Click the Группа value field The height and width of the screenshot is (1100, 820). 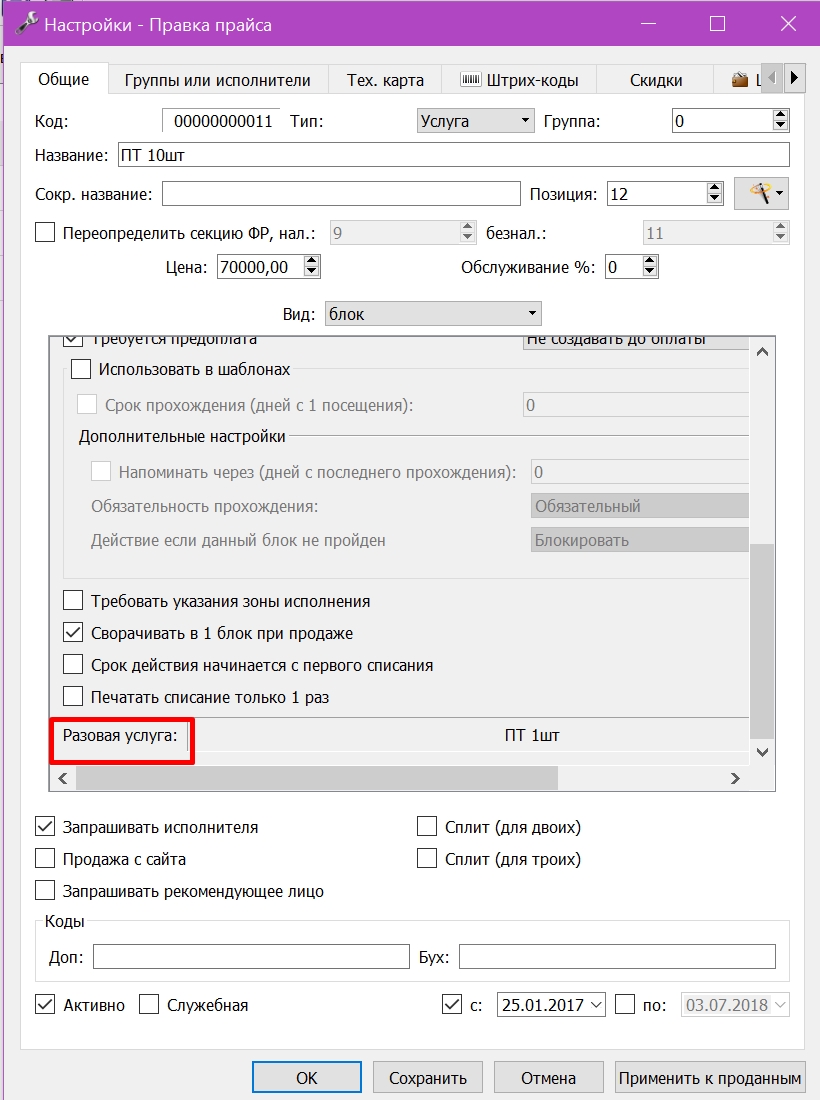(722, 121)
